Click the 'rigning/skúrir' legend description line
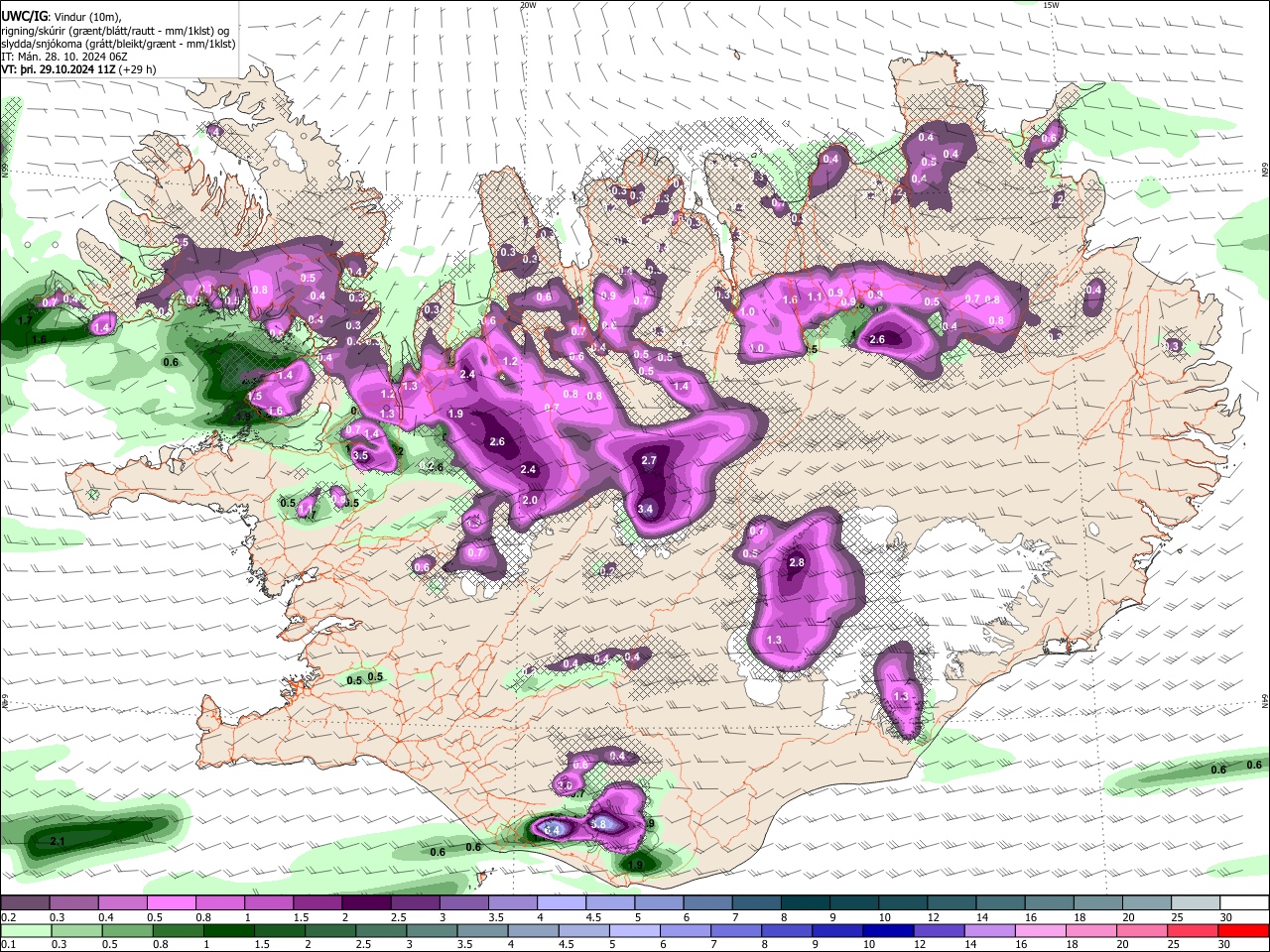Image resolution: width=1270 pixels, height=952 pixels. pos(116,31)
